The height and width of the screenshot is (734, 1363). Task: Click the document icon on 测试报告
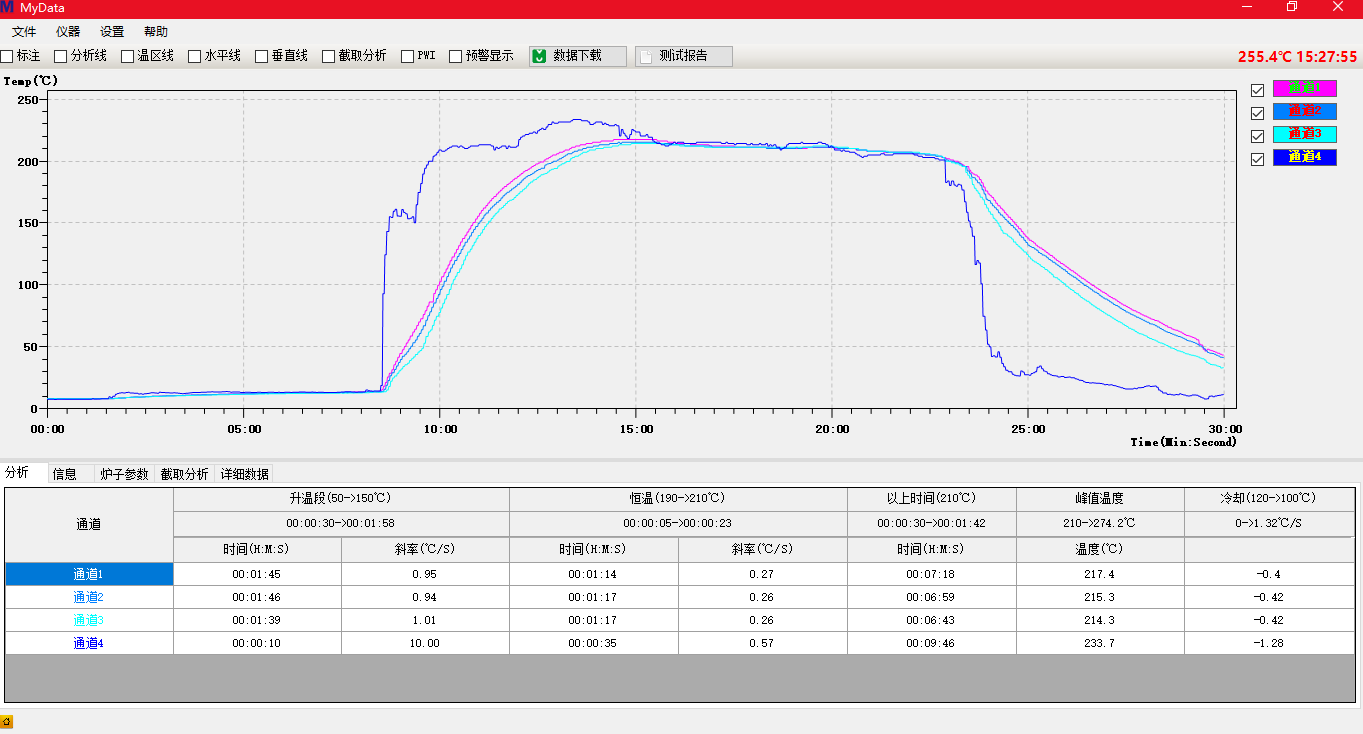(646, 56)
